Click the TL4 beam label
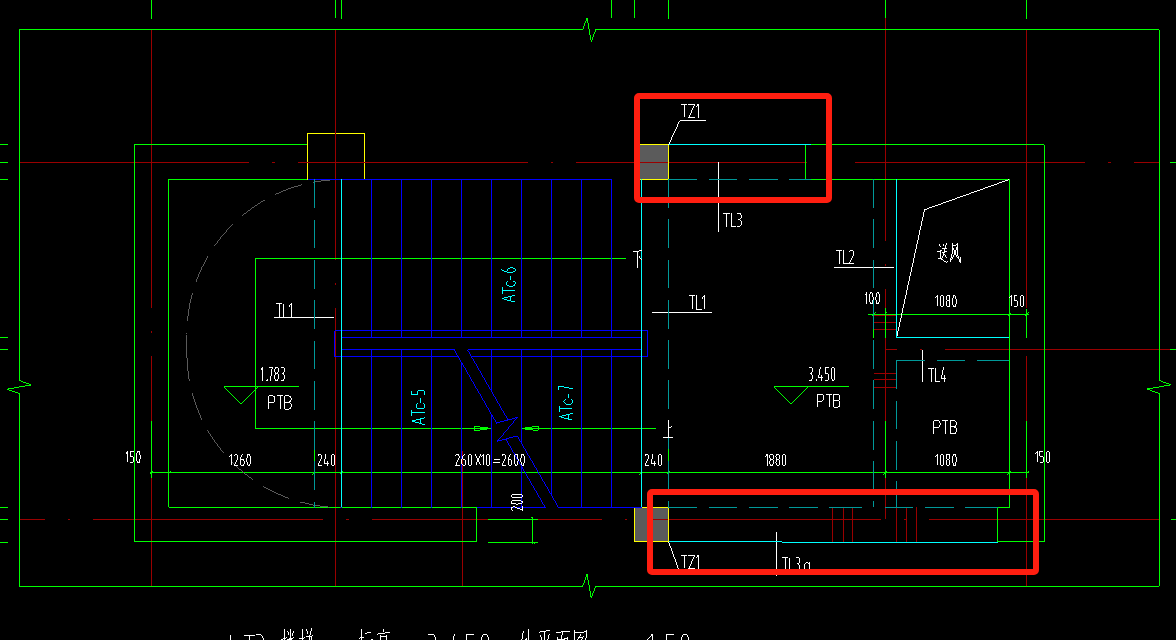Viewport: 1176px width, 640px height. (937, 375)
